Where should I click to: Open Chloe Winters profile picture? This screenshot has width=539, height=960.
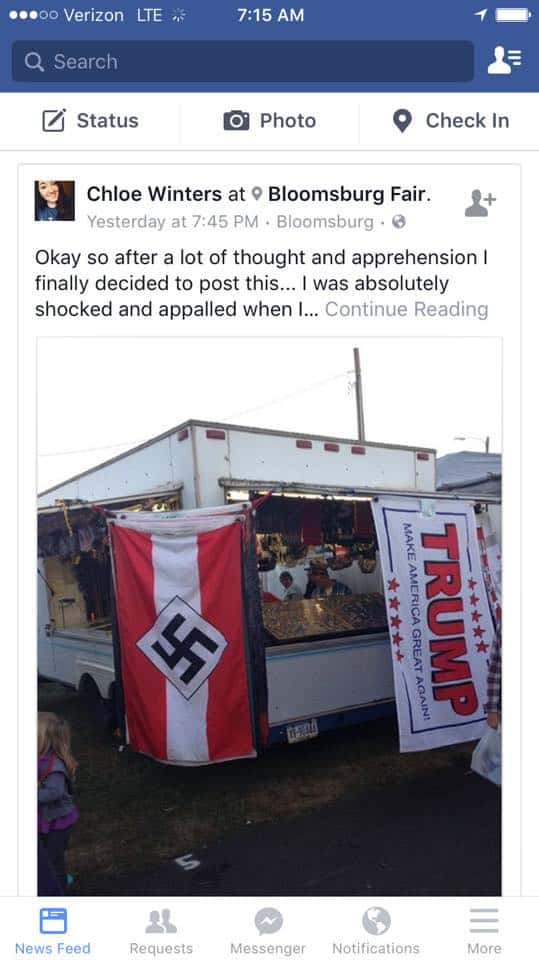[55, 200]
